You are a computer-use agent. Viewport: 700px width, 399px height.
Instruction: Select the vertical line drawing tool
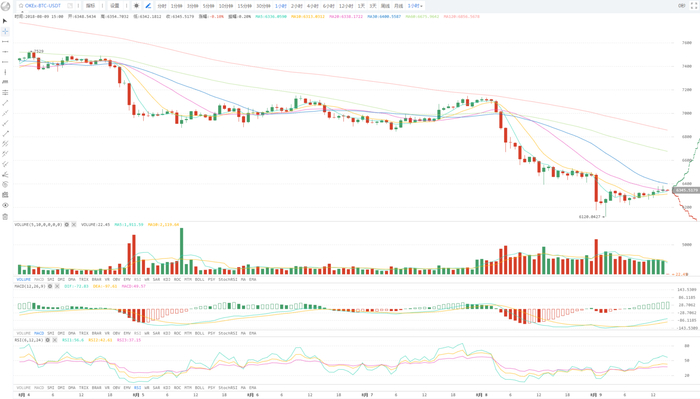(x=5, y=72)
